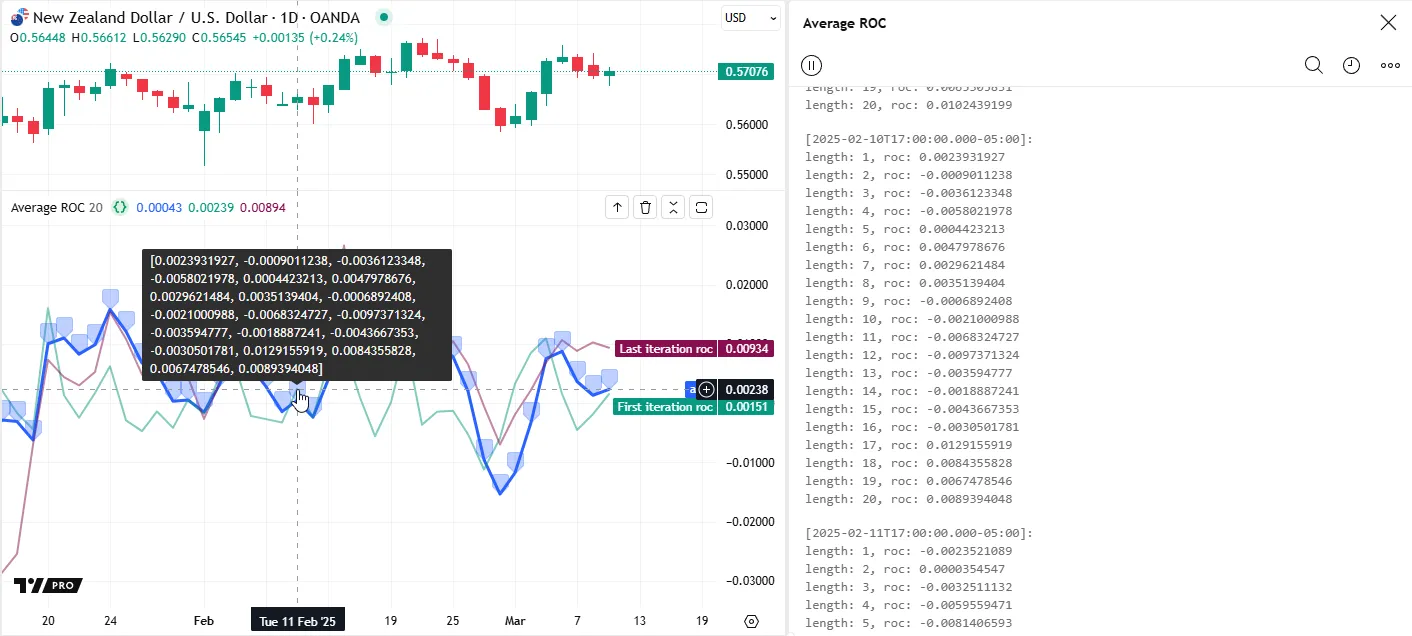The height and width of the screenshot is (636, 1412).
Task: Click the 0.57076 current price label
Action: click(x=745, y=71)
